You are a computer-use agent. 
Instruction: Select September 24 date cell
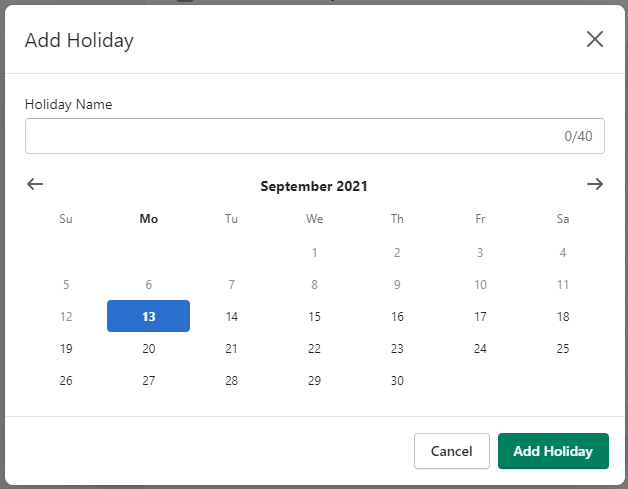[x=480, y=349]
